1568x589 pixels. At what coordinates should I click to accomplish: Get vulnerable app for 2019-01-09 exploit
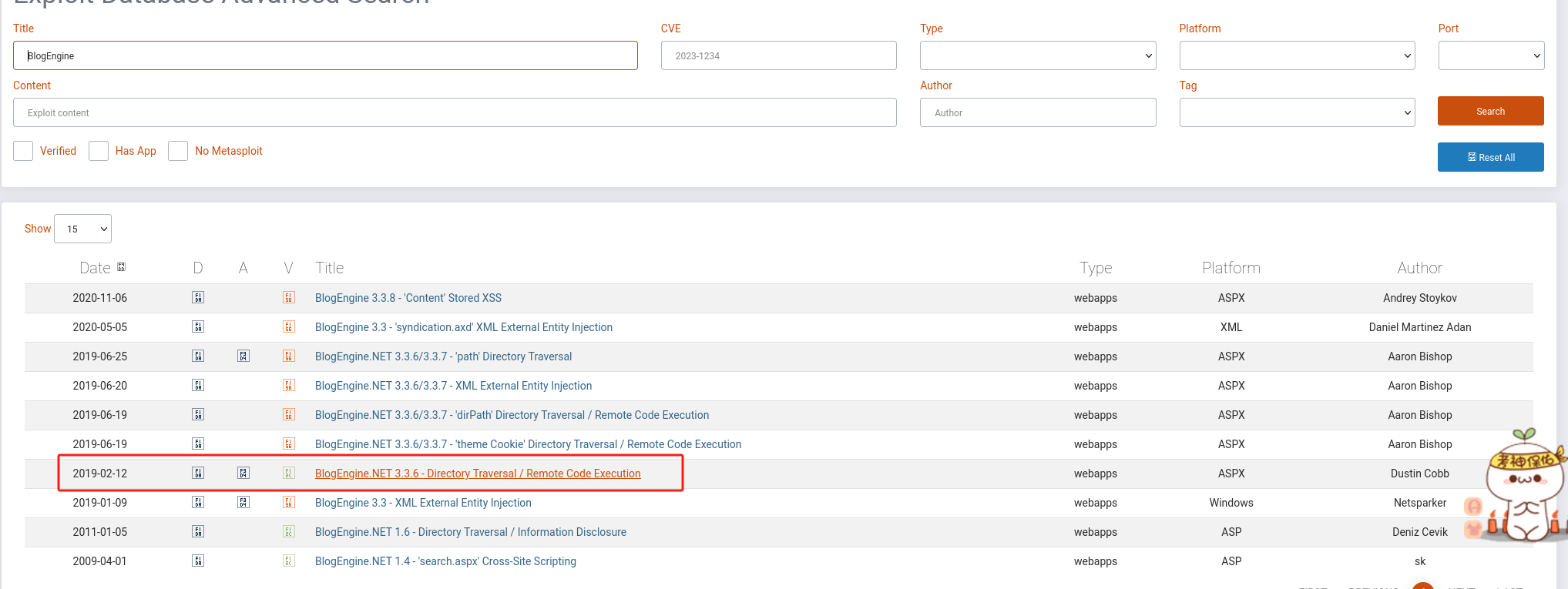[x=243, y=503]
